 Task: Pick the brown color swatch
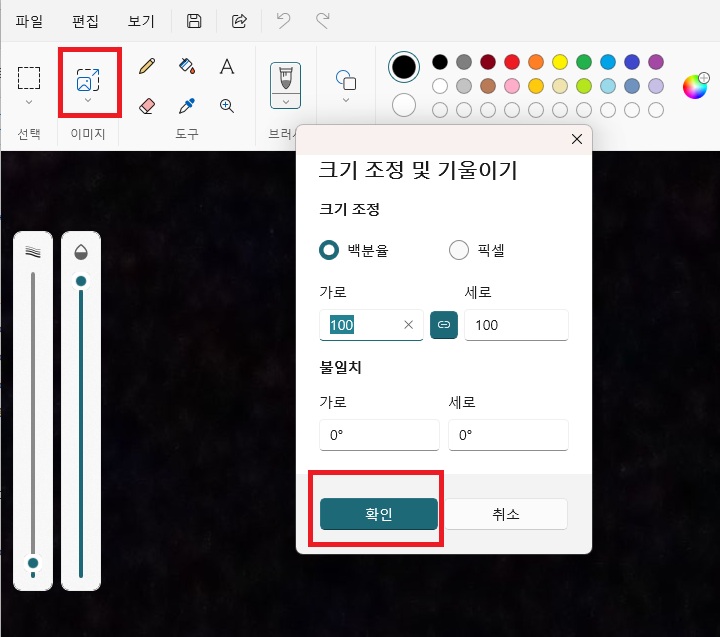pos(488,86)
